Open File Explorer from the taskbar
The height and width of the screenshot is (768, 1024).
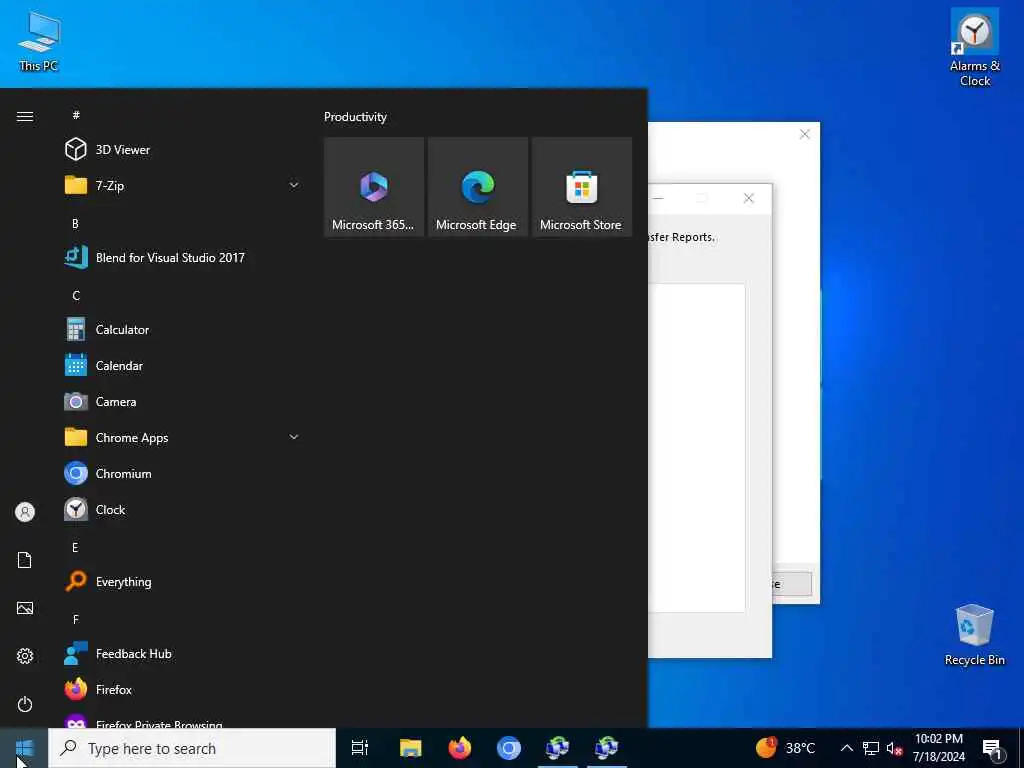(x=411, y=748)
